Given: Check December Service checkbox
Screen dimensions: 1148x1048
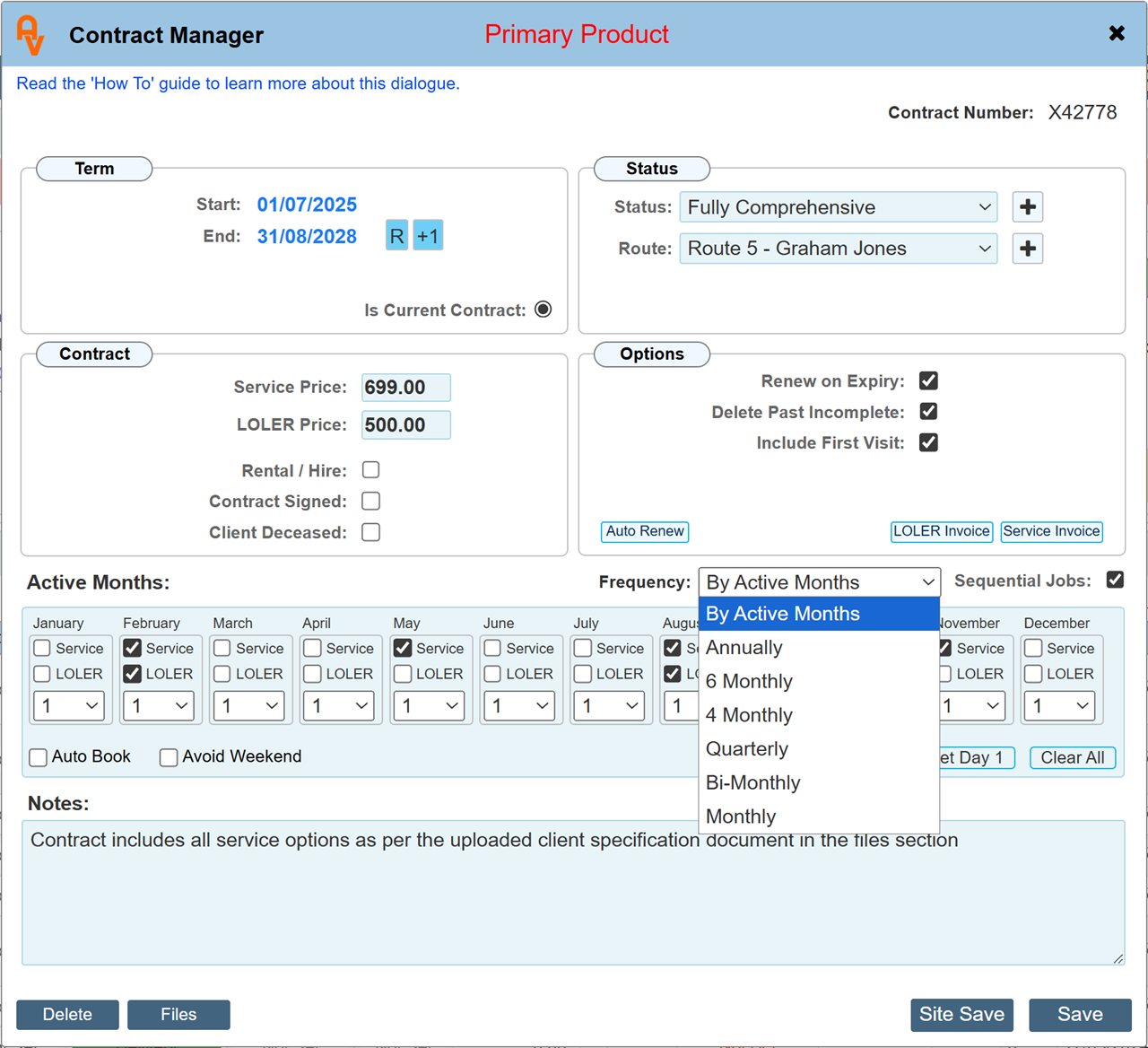Looking at the screenshot, I should [1033, 648].
